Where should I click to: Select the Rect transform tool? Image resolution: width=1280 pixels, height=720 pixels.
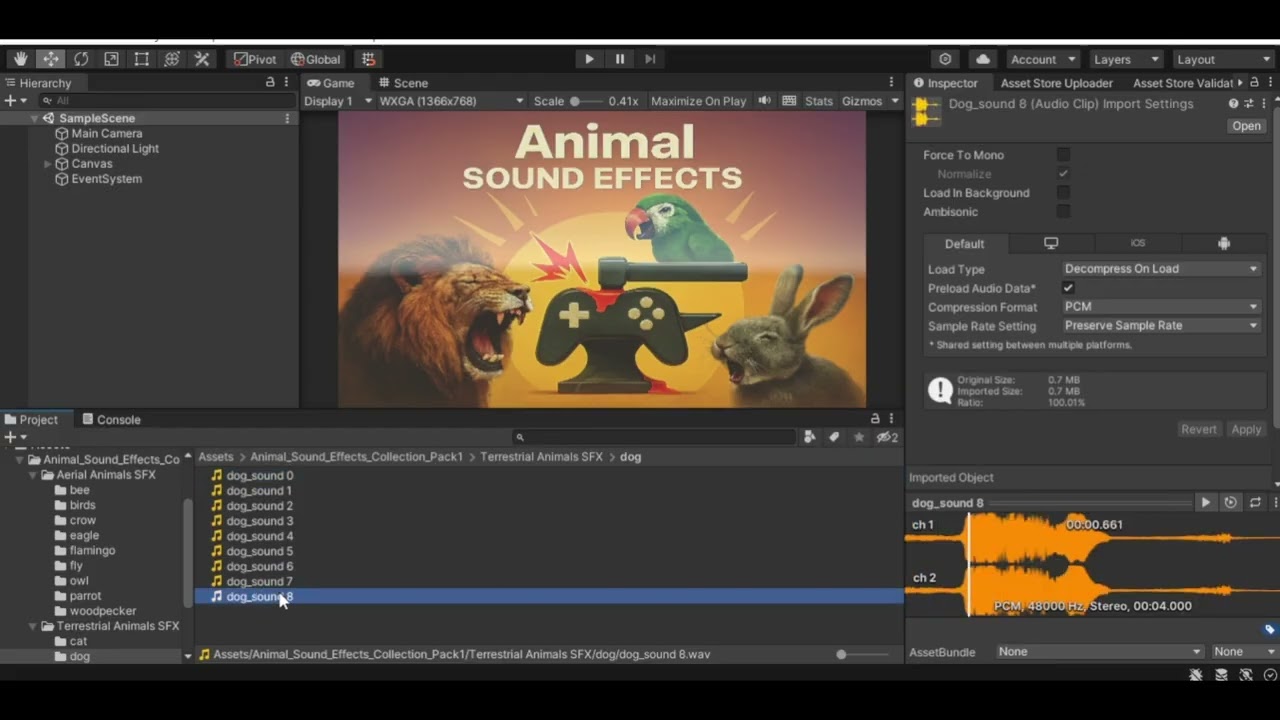tap(141, 59)
